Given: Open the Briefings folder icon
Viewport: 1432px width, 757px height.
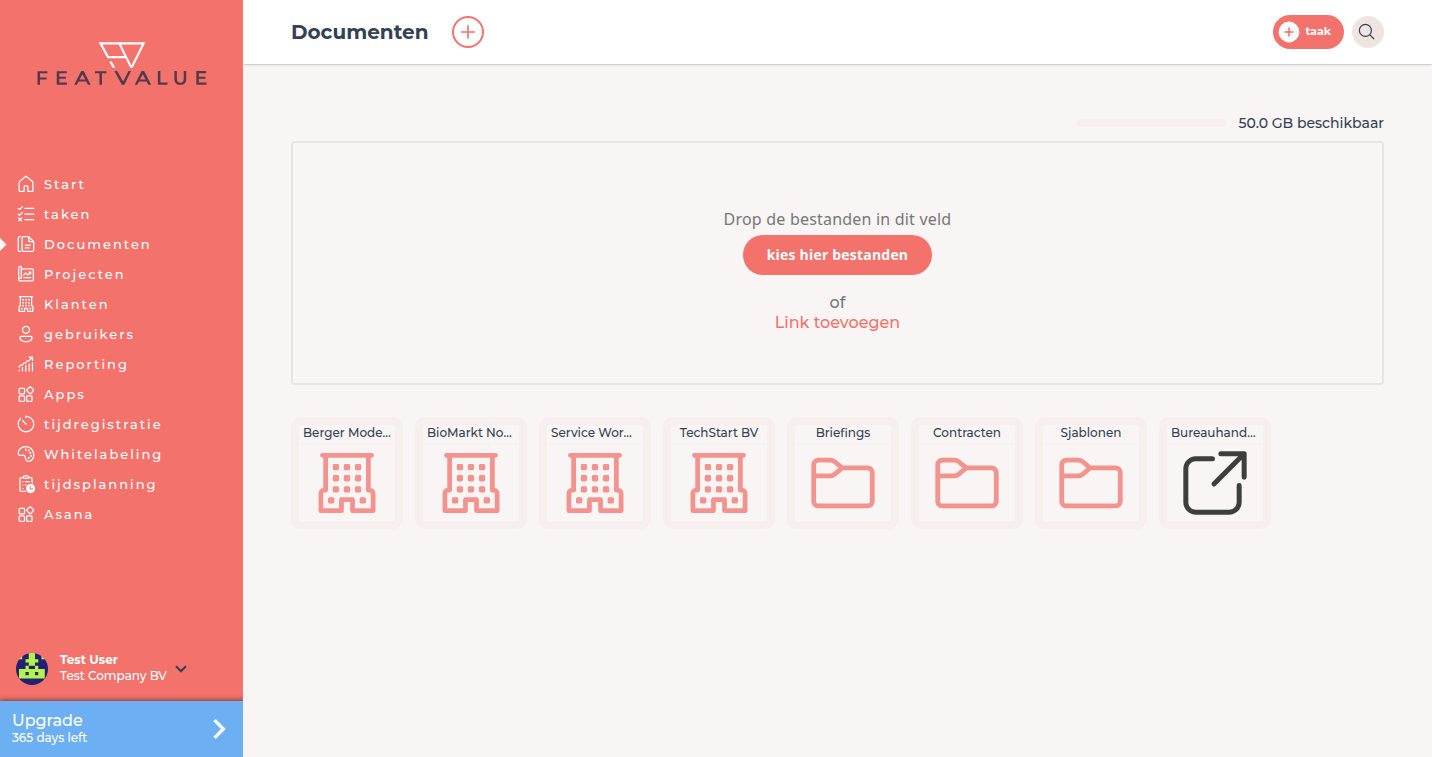Looking at the screenshot, I should [843, 483].
